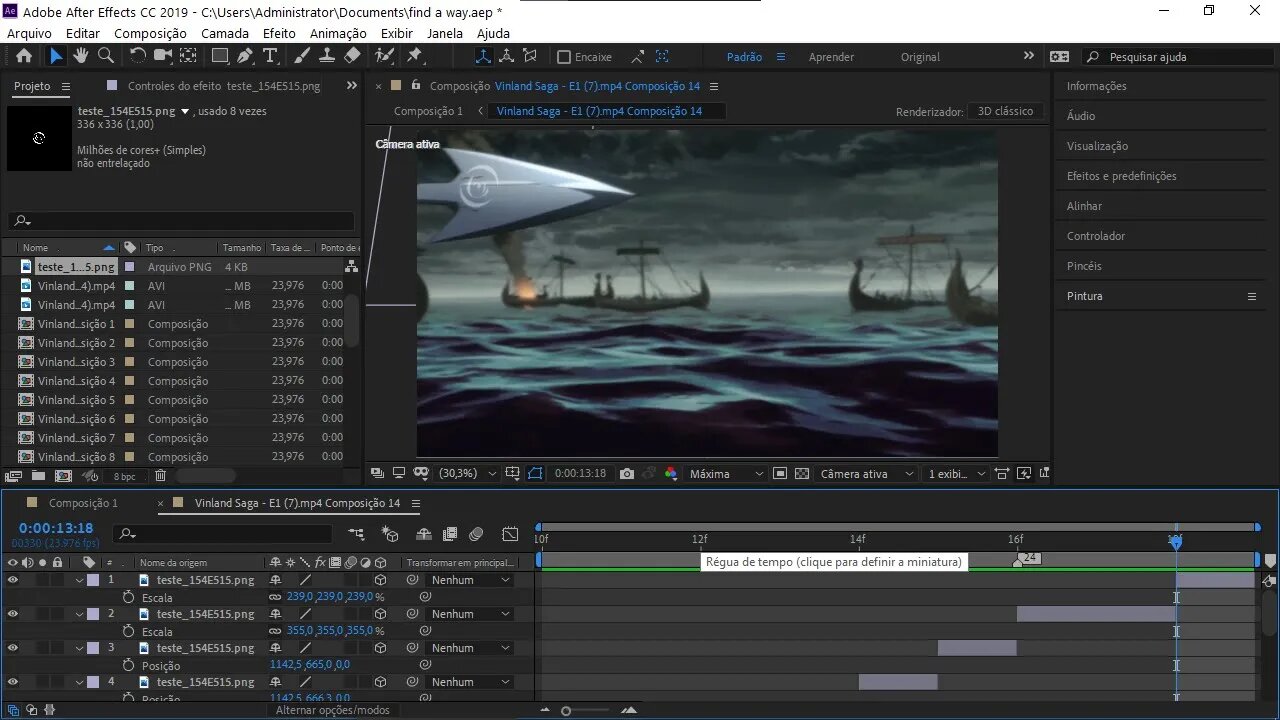Image resolution: width=1280 pixels, height=720 pixels.
Task: Click the View Axis Mode icon
Action: (530, 56)
